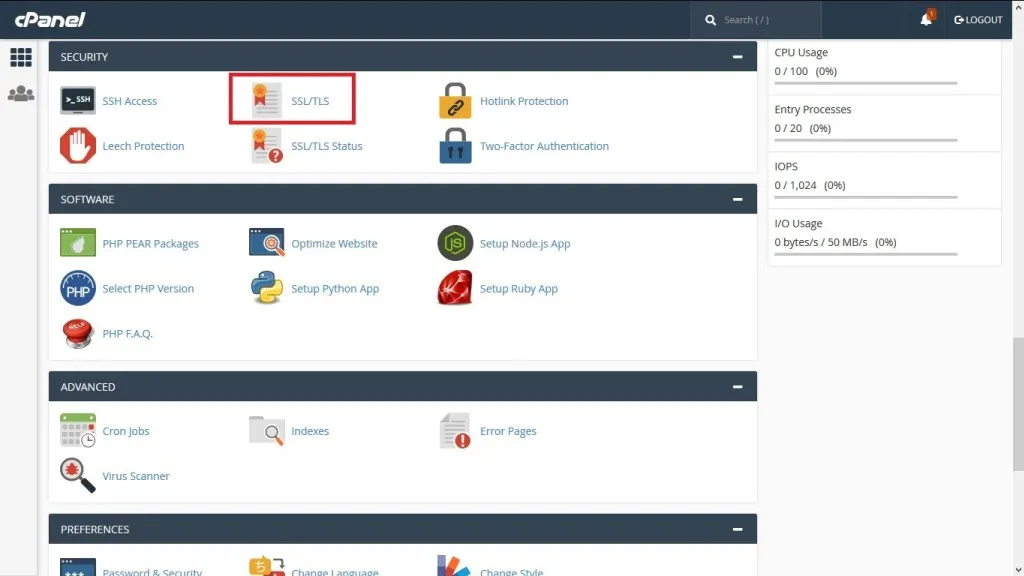Screen dimensions: 1024x576
Task: Click the ADVANCED section header title
Action: [88, 387]
